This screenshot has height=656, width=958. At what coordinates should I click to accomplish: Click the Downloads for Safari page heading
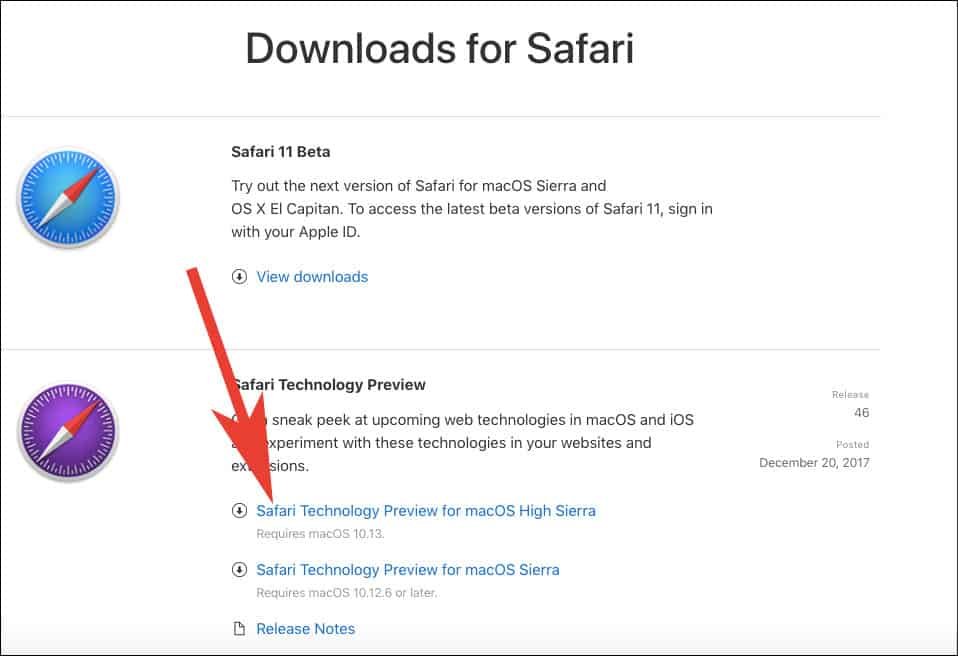point(440,48)
